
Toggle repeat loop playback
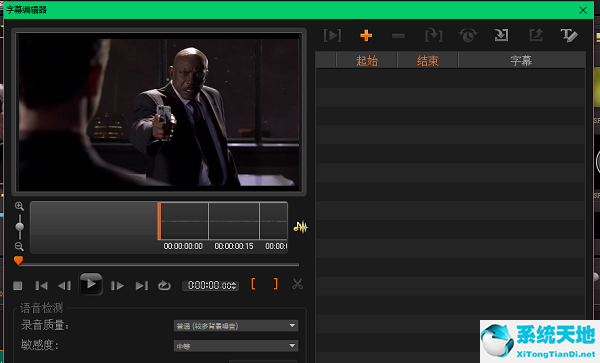164,285
